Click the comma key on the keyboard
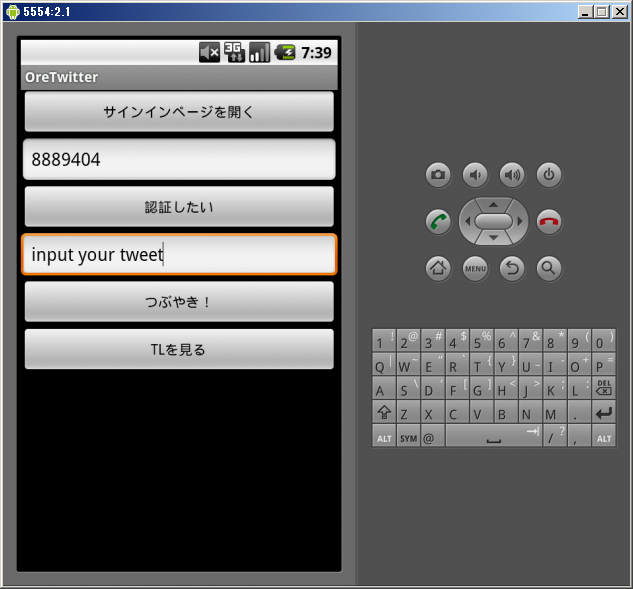This screenshot has height=589, width=633. coord(579,436)
